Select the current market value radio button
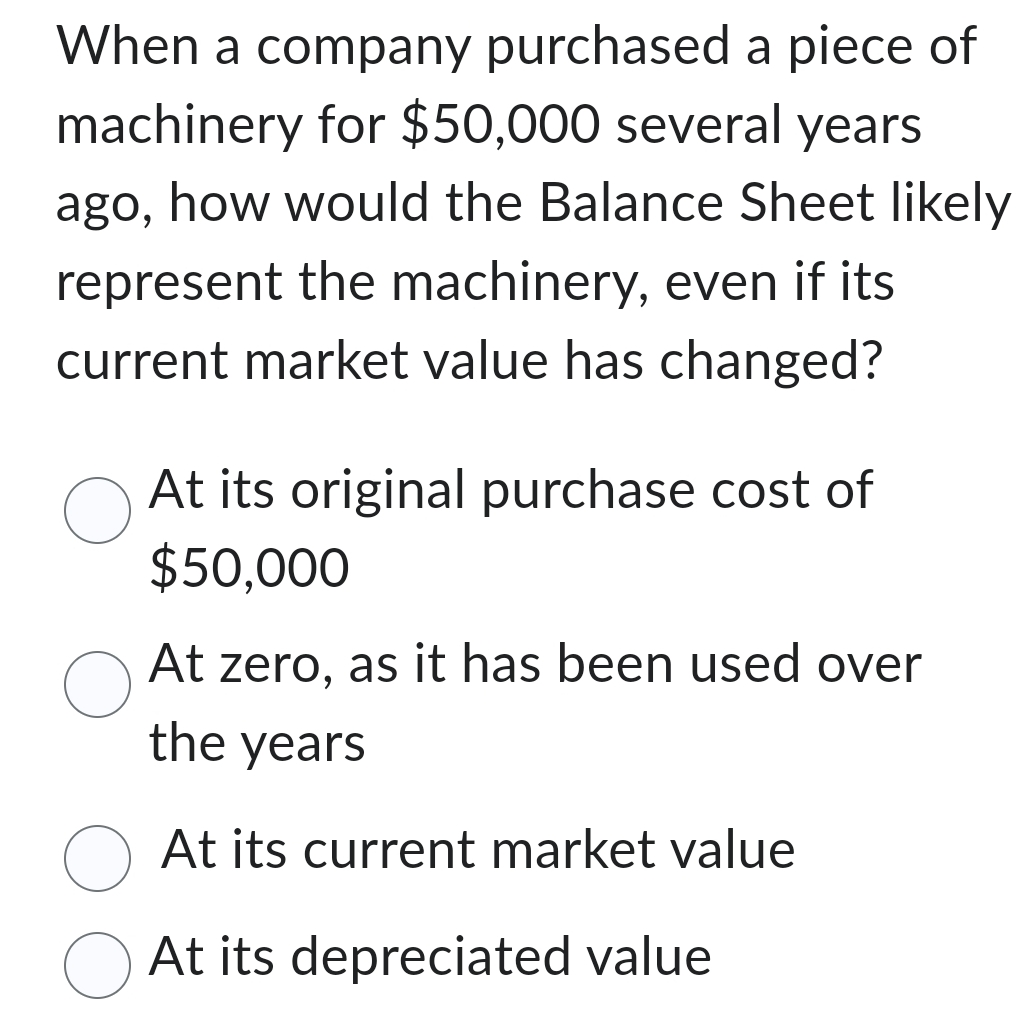The image size is (1031, 1017). 97,859
